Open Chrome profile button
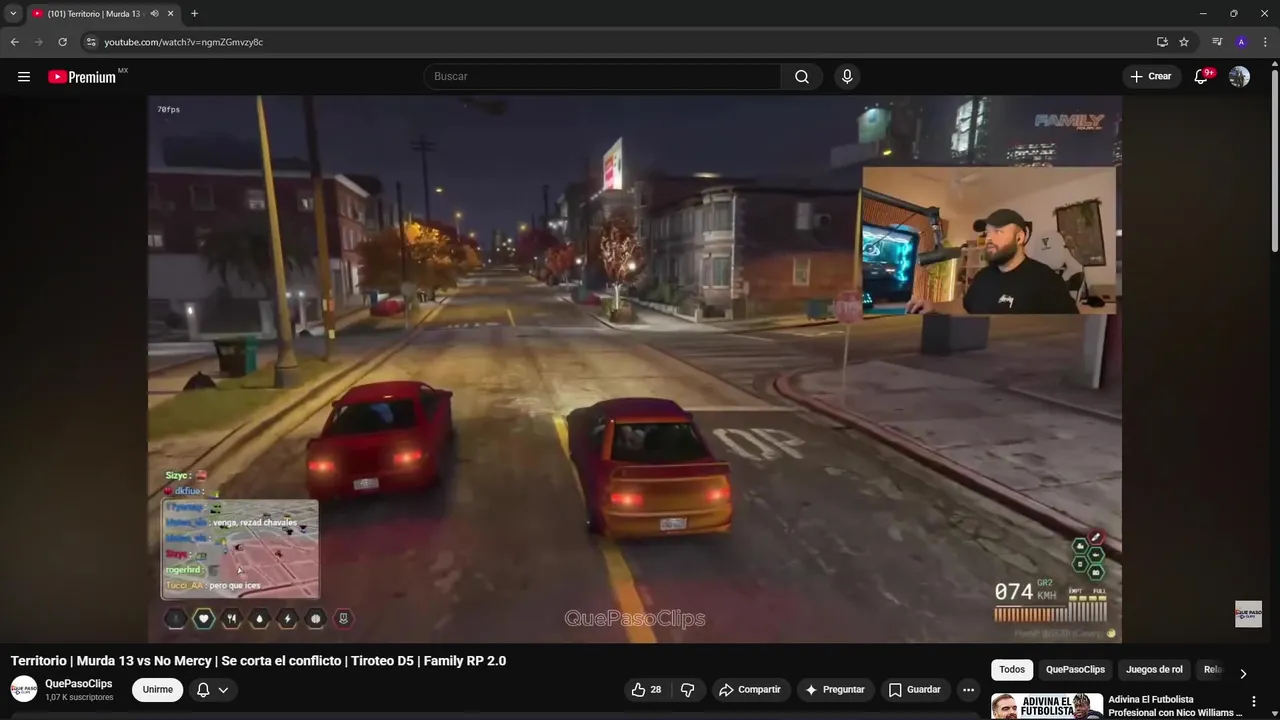The height and width of the screenshot is (720, 1280). point(1241,42)
